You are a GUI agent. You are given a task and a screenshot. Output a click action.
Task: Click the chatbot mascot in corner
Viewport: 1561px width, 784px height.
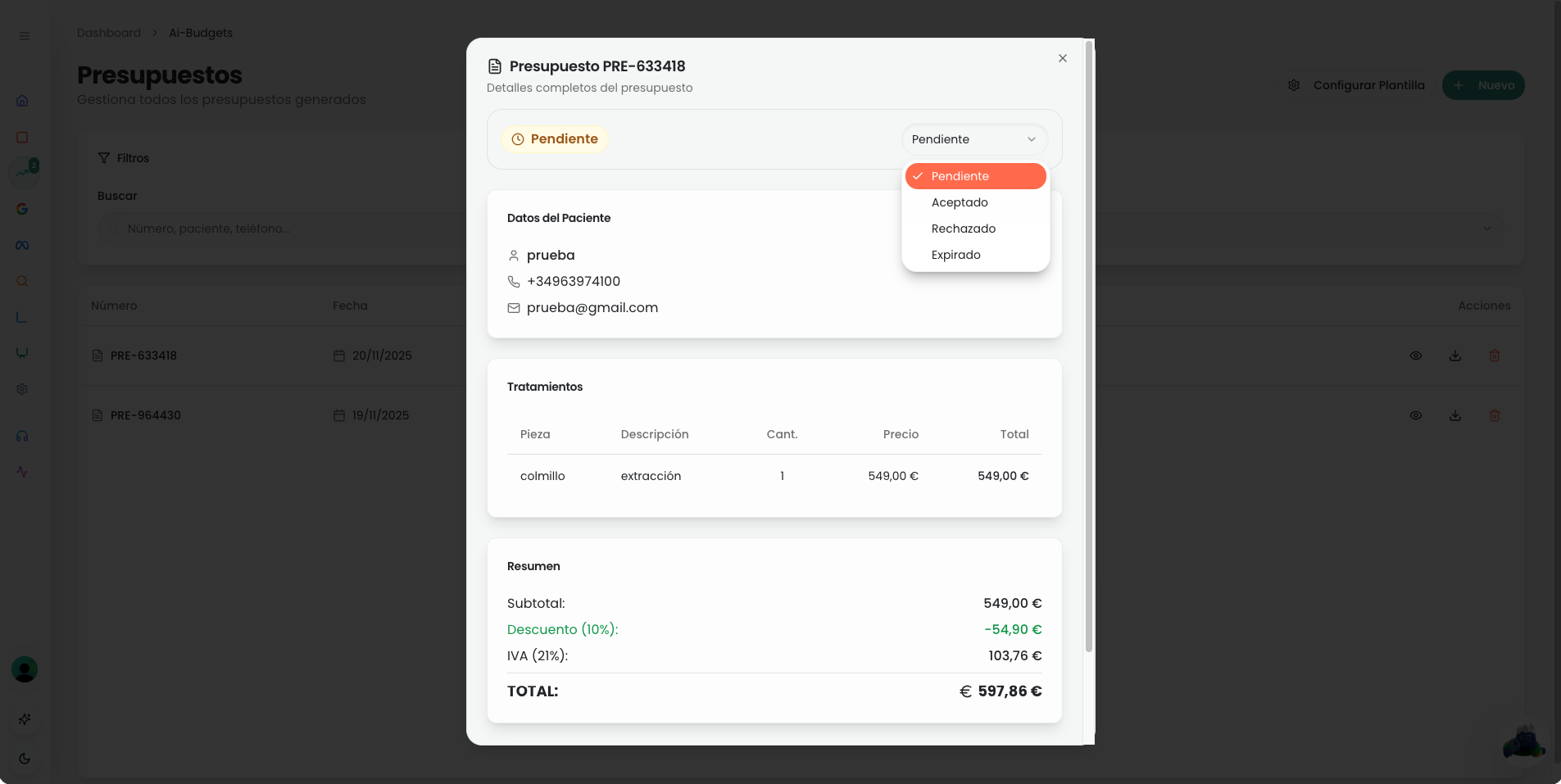click(x=1523, y=743)
